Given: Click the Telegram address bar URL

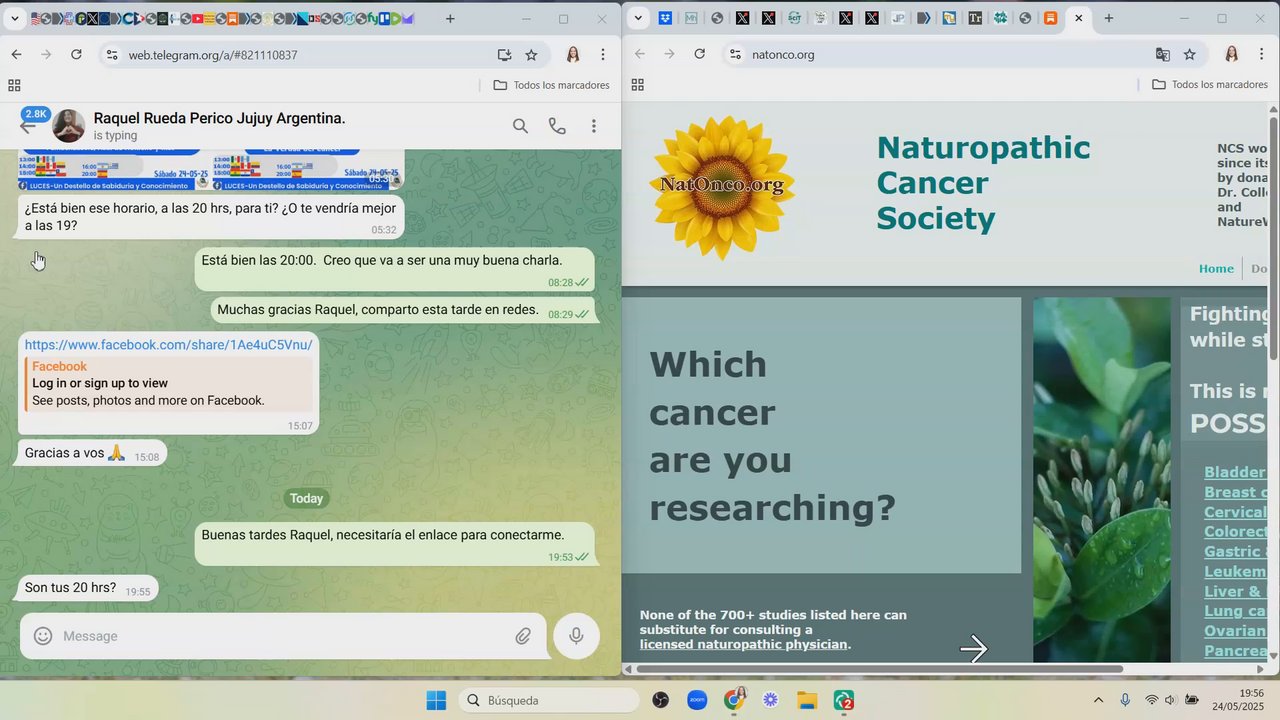Looking at the screenshot, I should coord(213,55).
